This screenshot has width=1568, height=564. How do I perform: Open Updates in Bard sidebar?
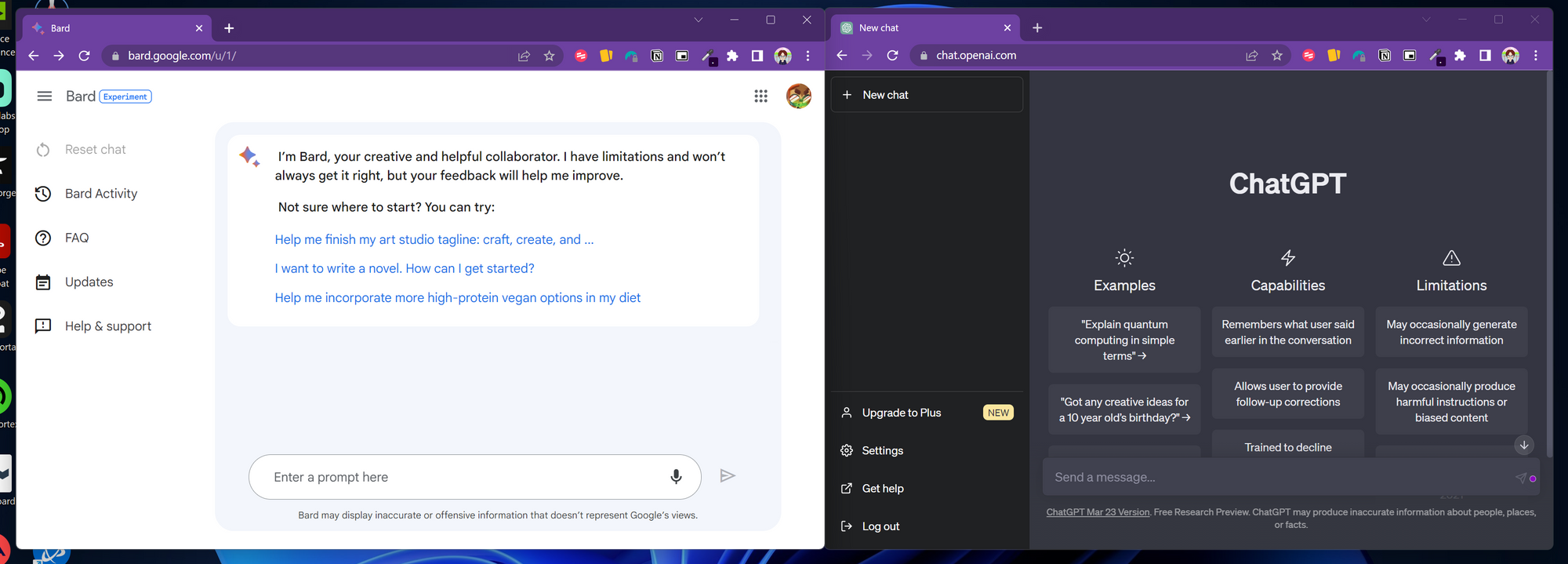[x=89, y=282]
